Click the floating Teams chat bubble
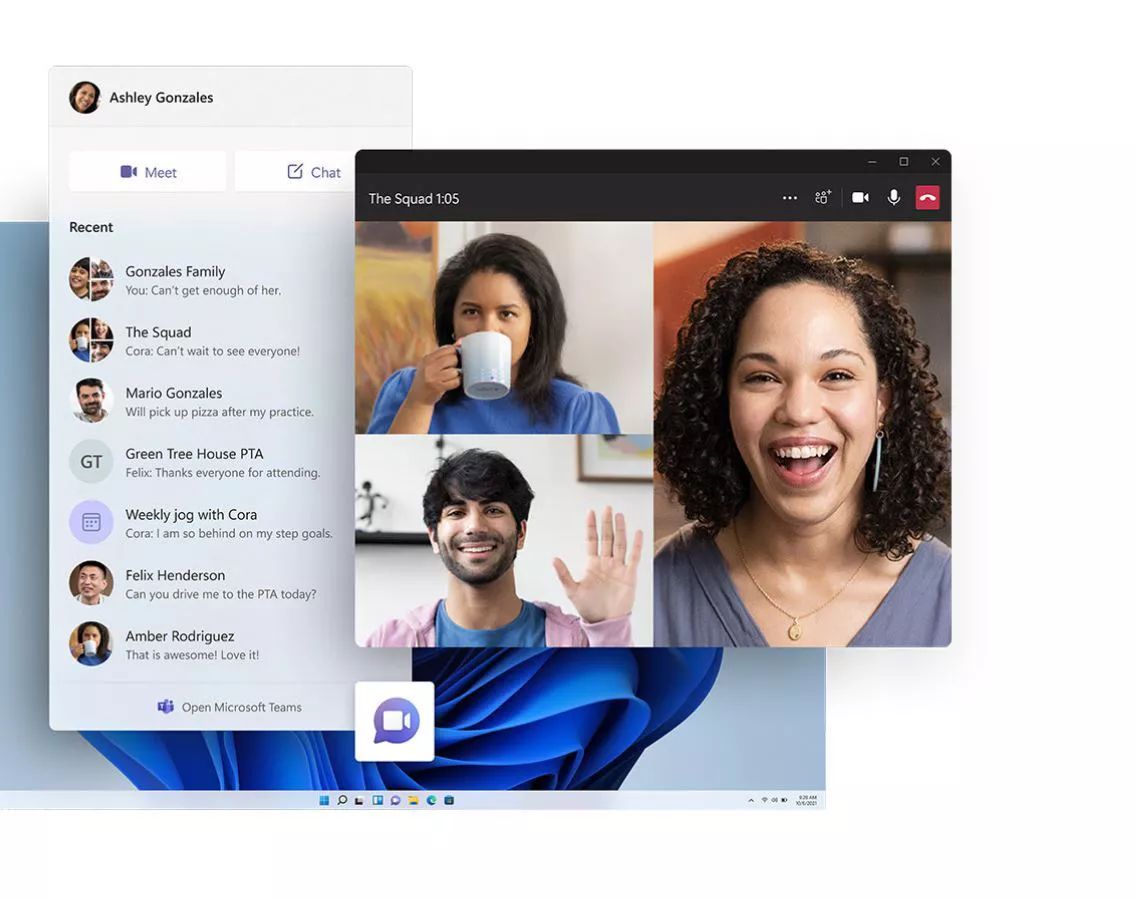Viewport: 1137px width, 900px height. pyautogui.click(x=394, y=720)
